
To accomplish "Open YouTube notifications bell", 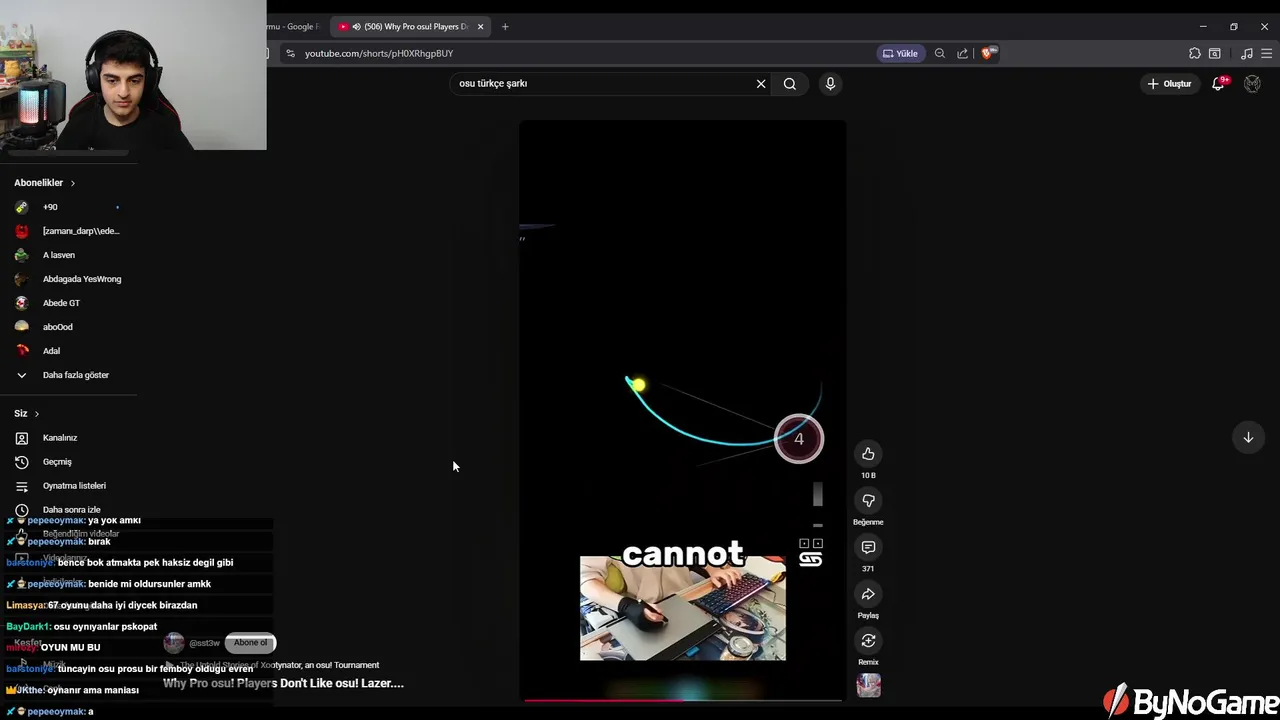I will click(x=1218, y=84).
